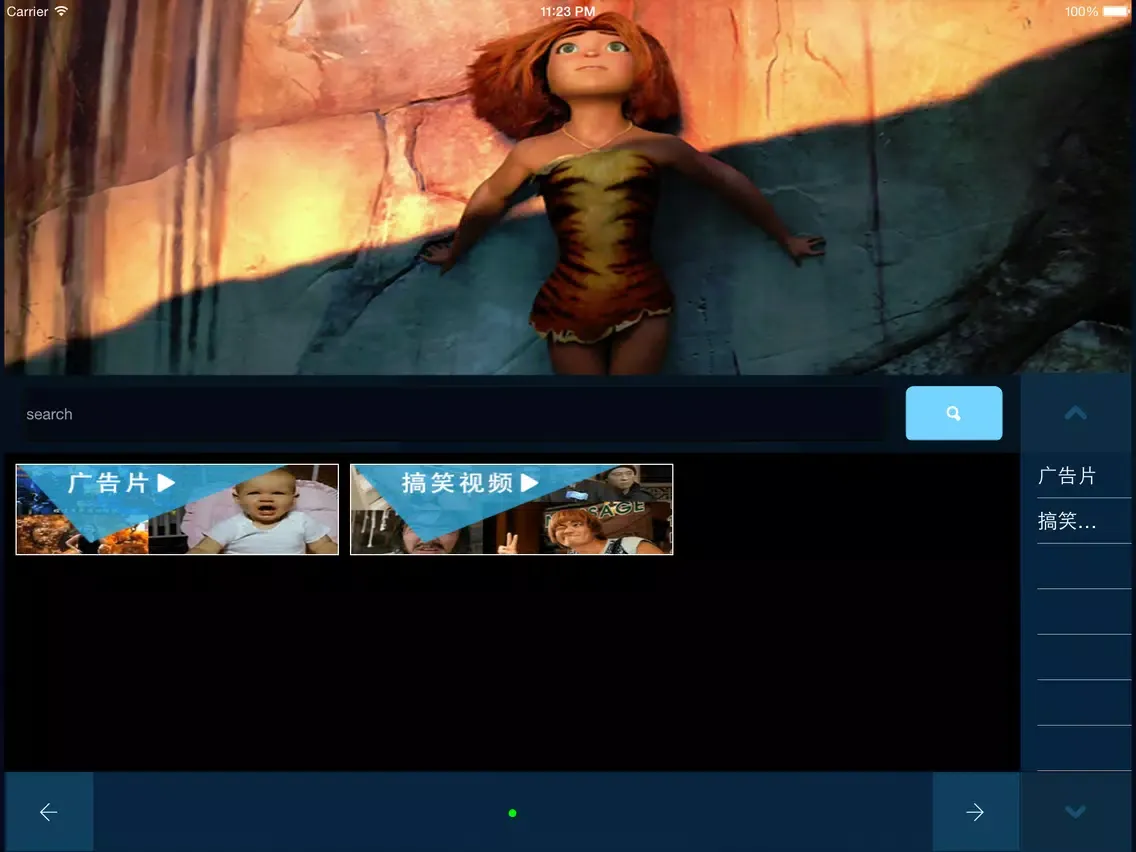Open the 搞笑视频 video category thumbnail
Viewport: 1136px width, 852px height.
pos(511,509)
